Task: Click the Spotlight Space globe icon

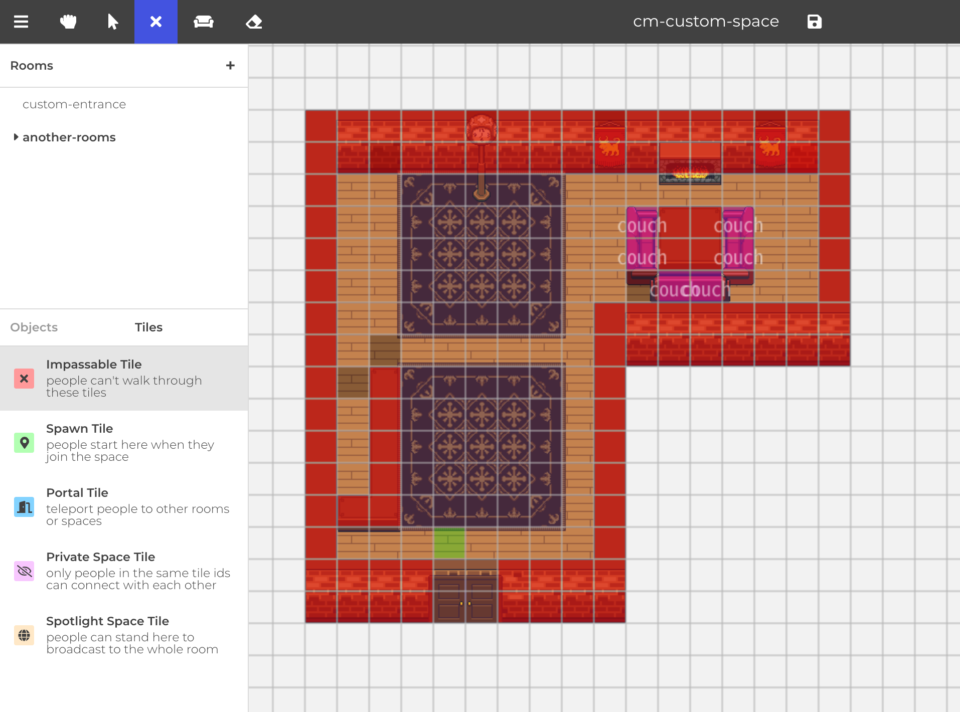Action: tap(23, 635)
